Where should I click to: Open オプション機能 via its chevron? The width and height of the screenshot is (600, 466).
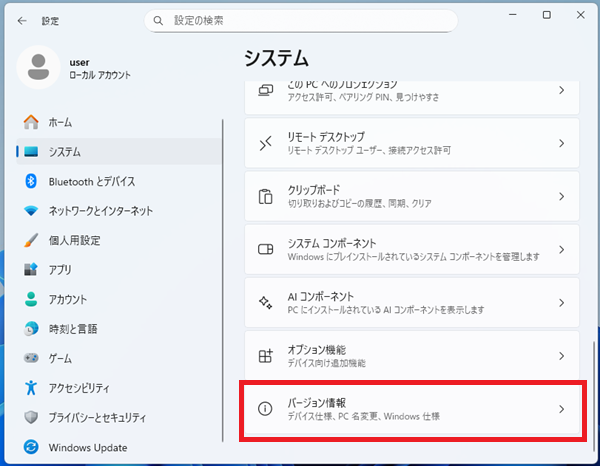pos(561,356)
